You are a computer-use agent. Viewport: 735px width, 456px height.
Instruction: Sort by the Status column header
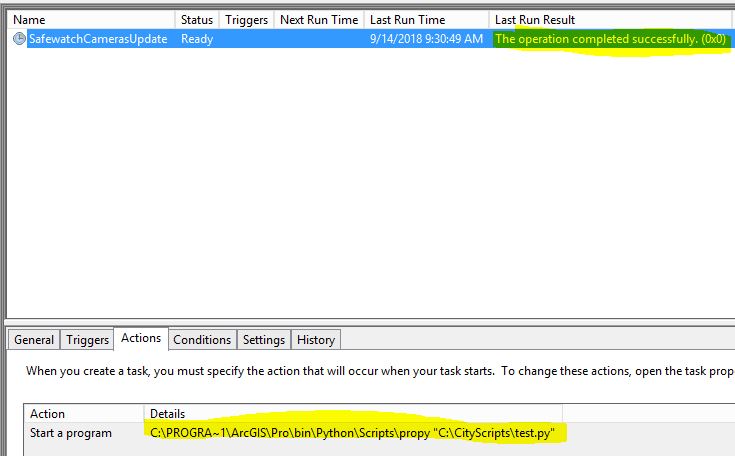coord(197,20)
